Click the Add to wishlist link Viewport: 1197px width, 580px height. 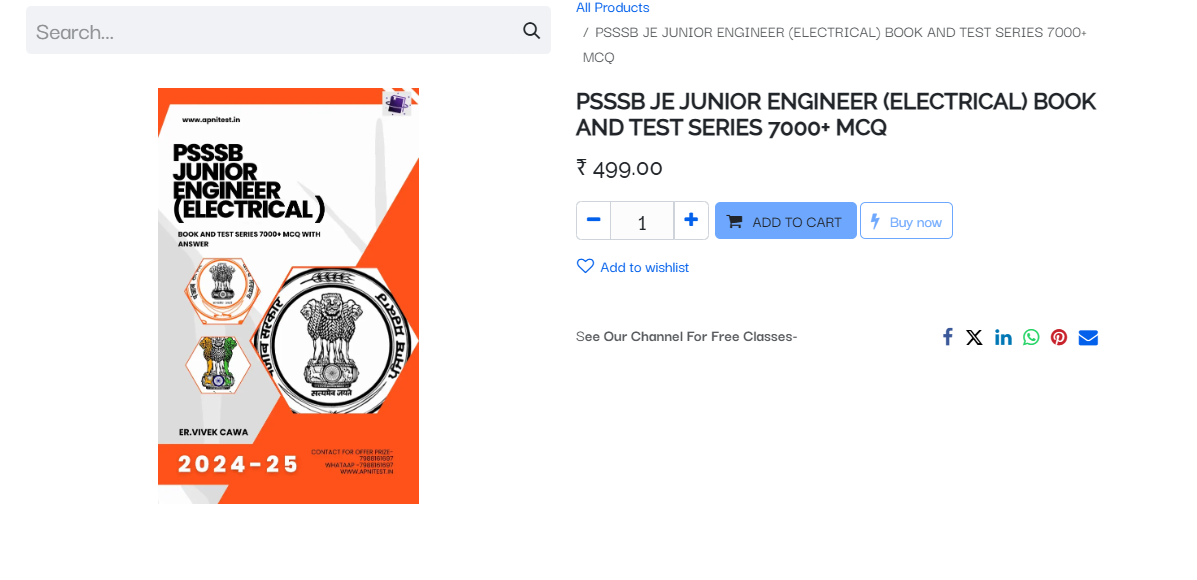(x=644, y=267)
